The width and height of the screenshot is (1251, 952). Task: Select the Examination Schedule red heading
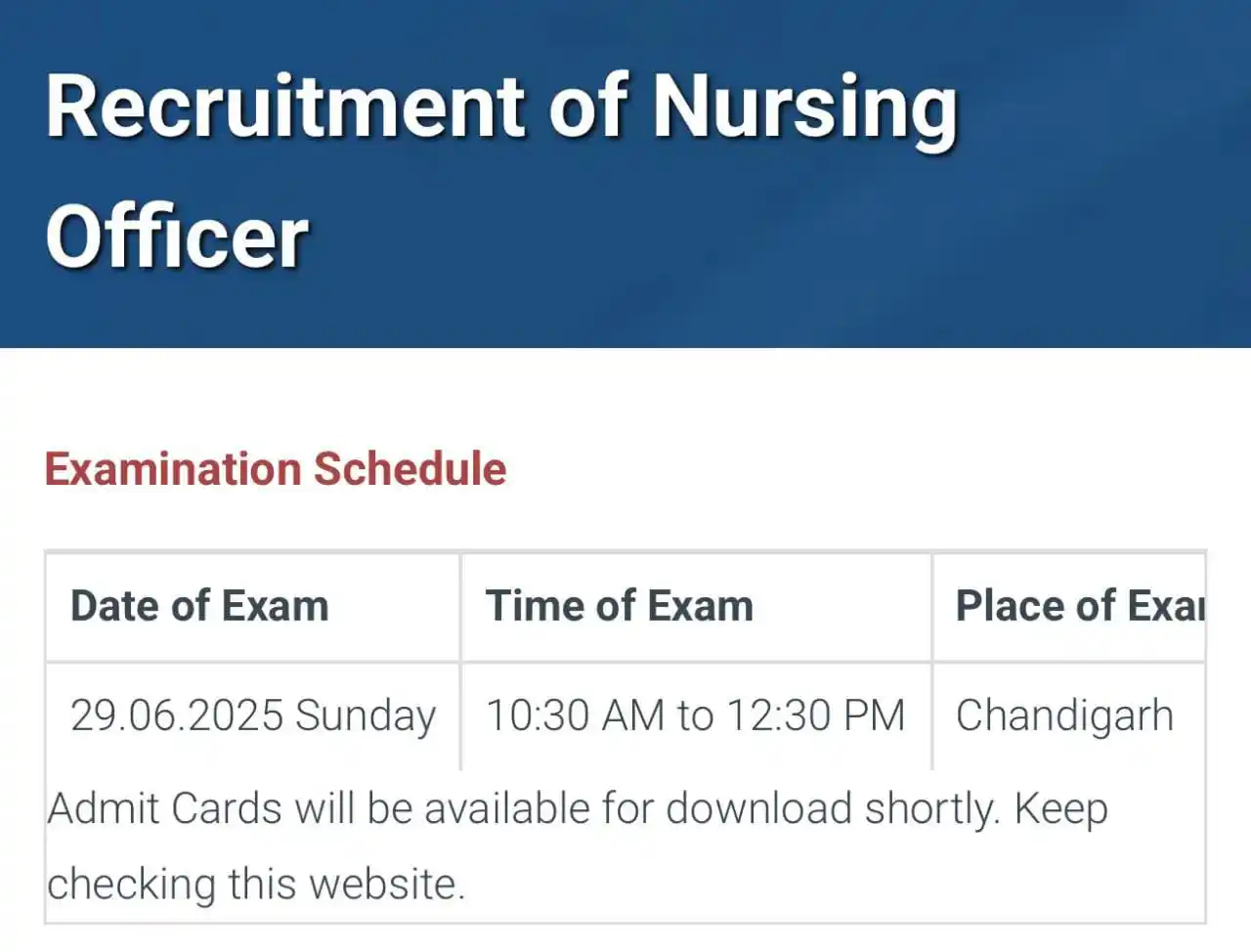[276, 469]
